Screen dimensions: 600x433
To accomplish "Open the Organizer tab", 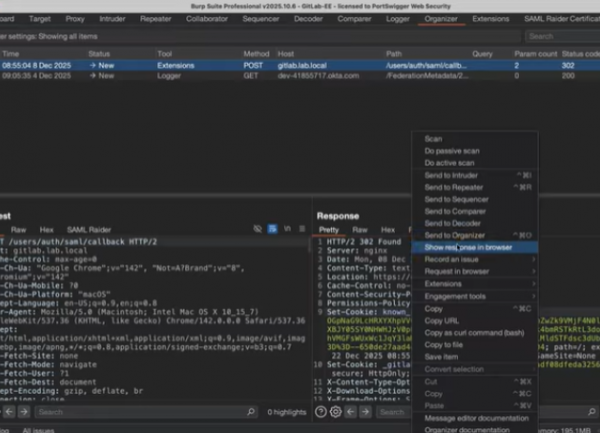I will pos(441,19).
